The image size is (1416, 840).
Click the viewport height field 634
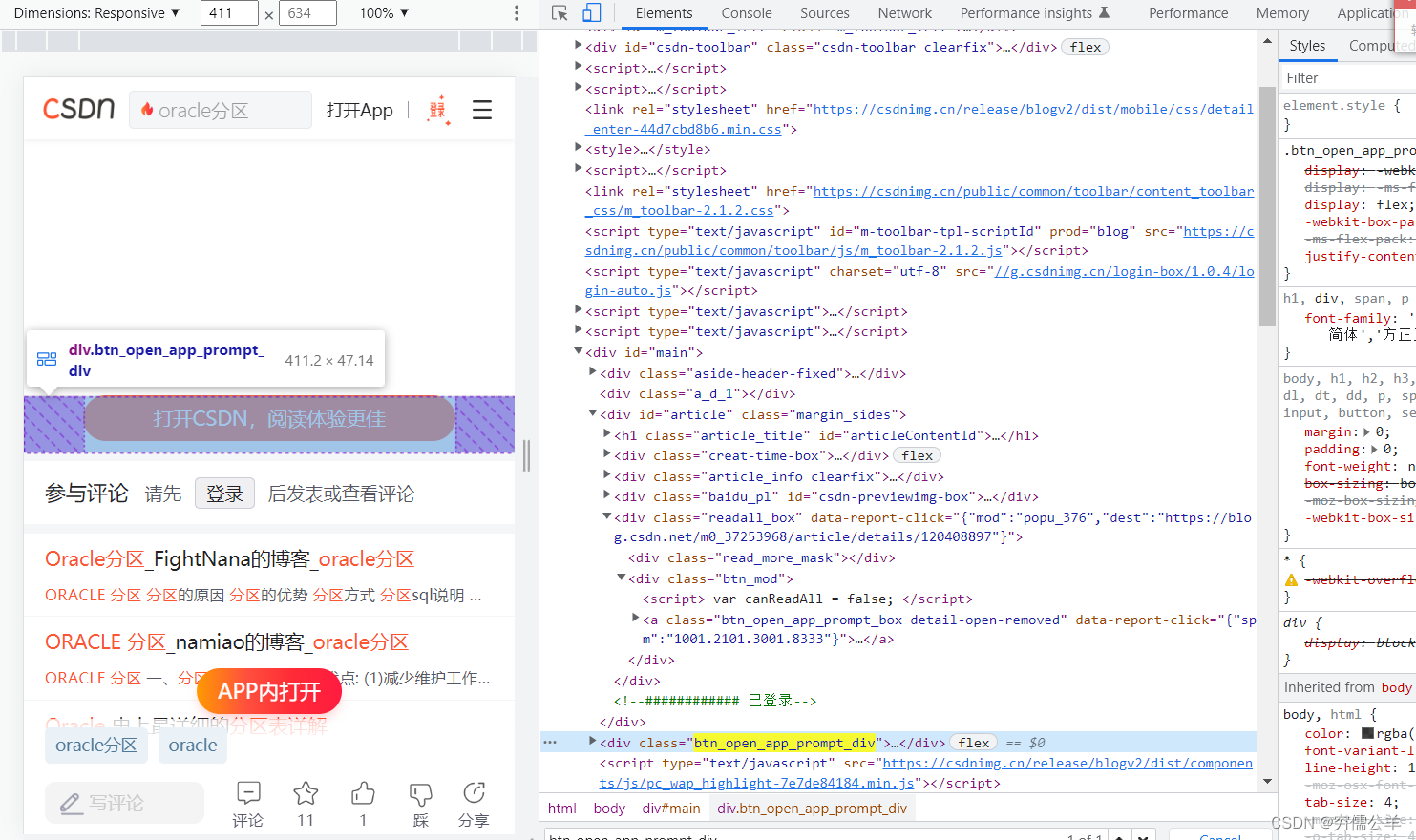[x=307, y=13]
